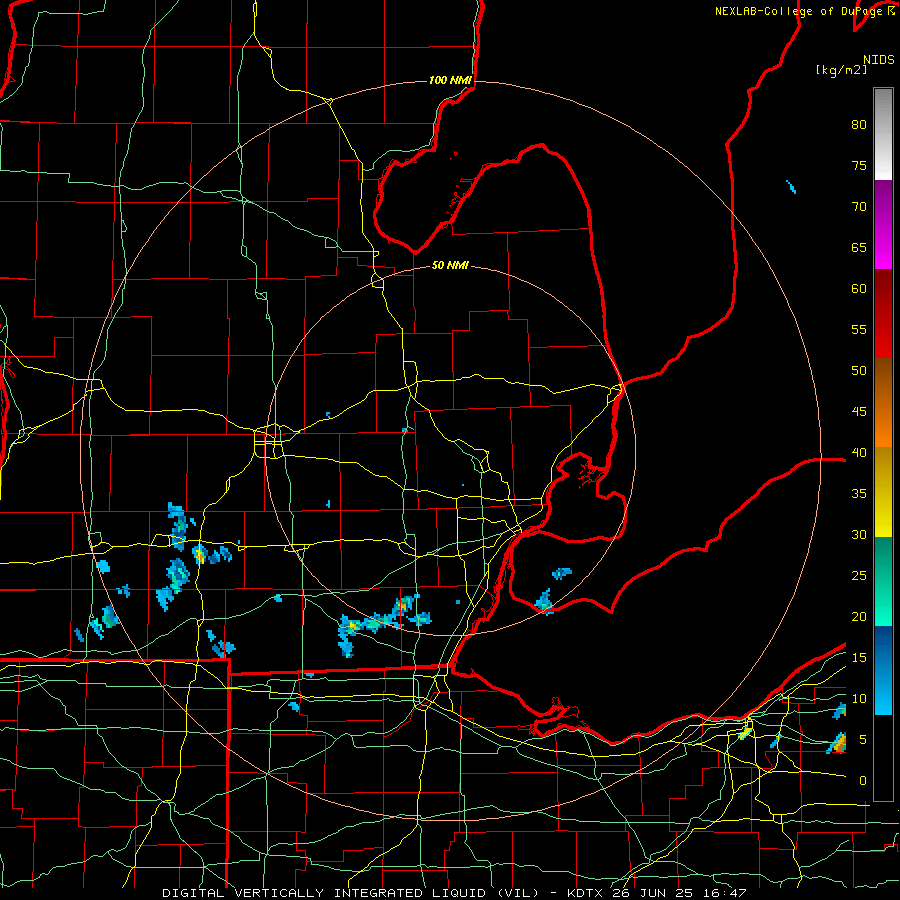Viewport: 900px width, 900px height.
Task: Click the [kg/m2] units label
Action: coord(841,70)
